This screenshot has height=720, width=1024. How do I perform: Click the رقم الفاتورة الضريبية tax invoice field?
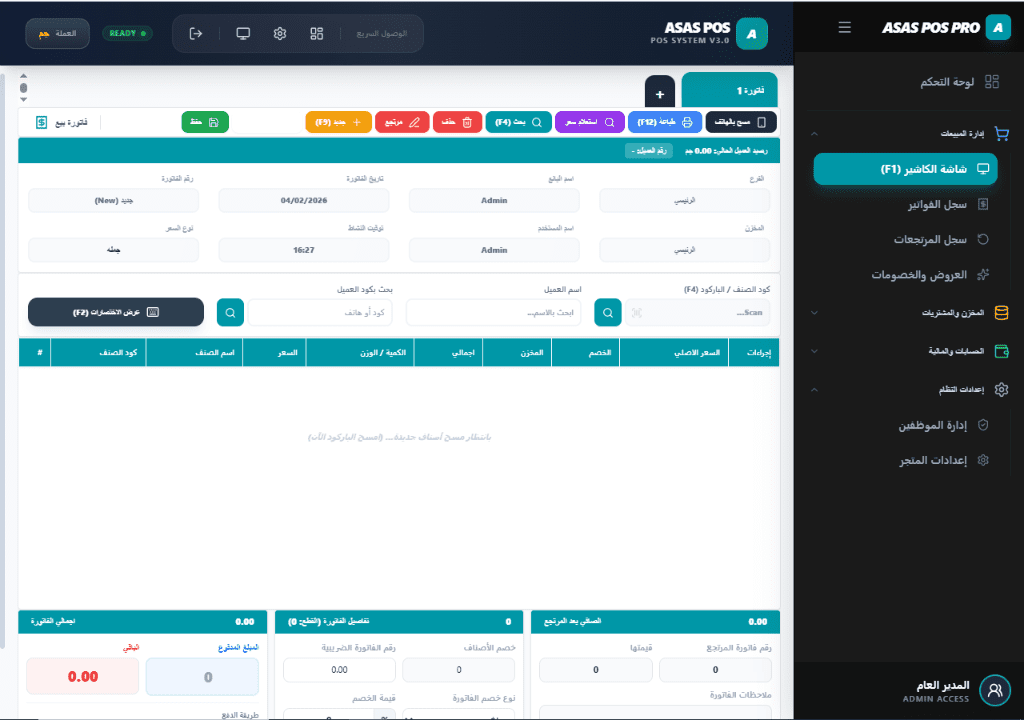click(340, 670)
